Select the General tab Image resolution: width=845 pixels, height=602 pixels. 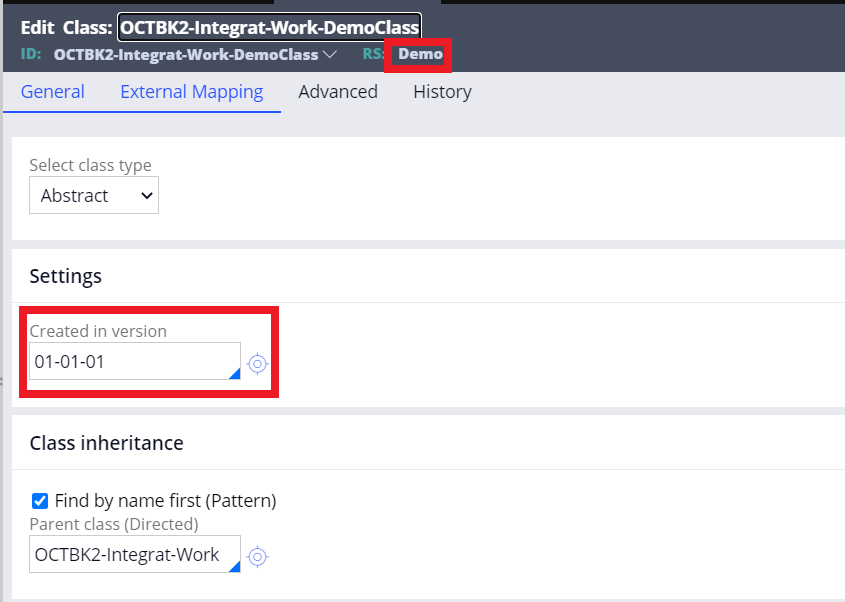[x=52, y=91]
